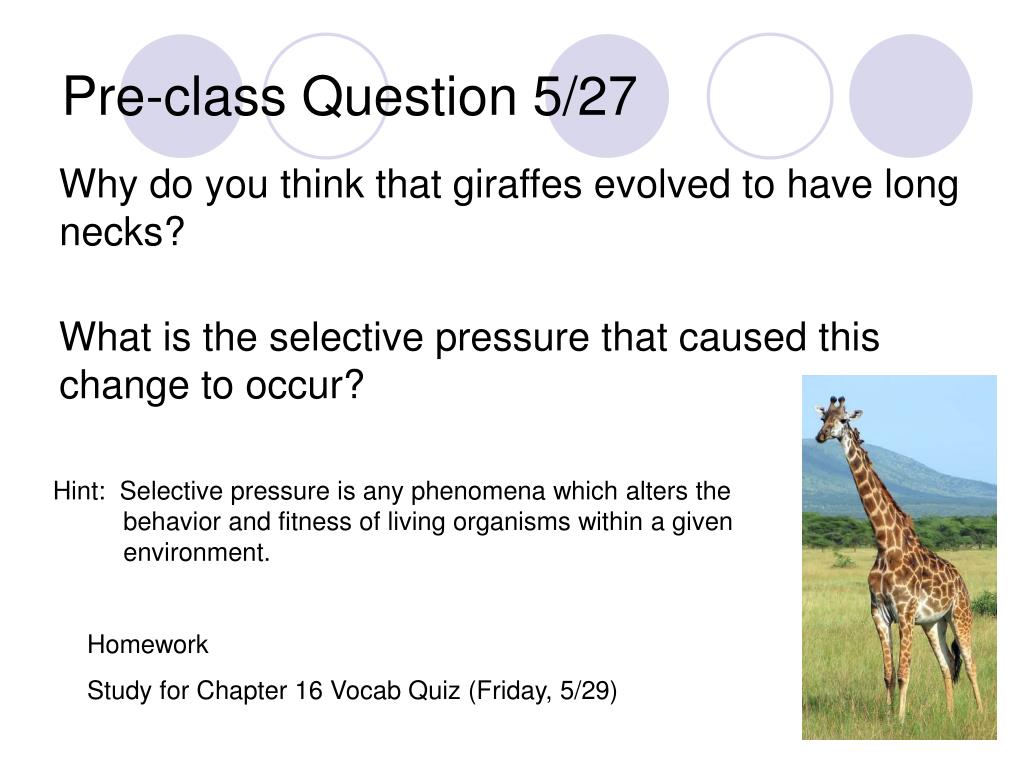Viewport: 1024px width, 768px height.
Task: Click the rightmost filled lavender circle
Action: (911, 96)
